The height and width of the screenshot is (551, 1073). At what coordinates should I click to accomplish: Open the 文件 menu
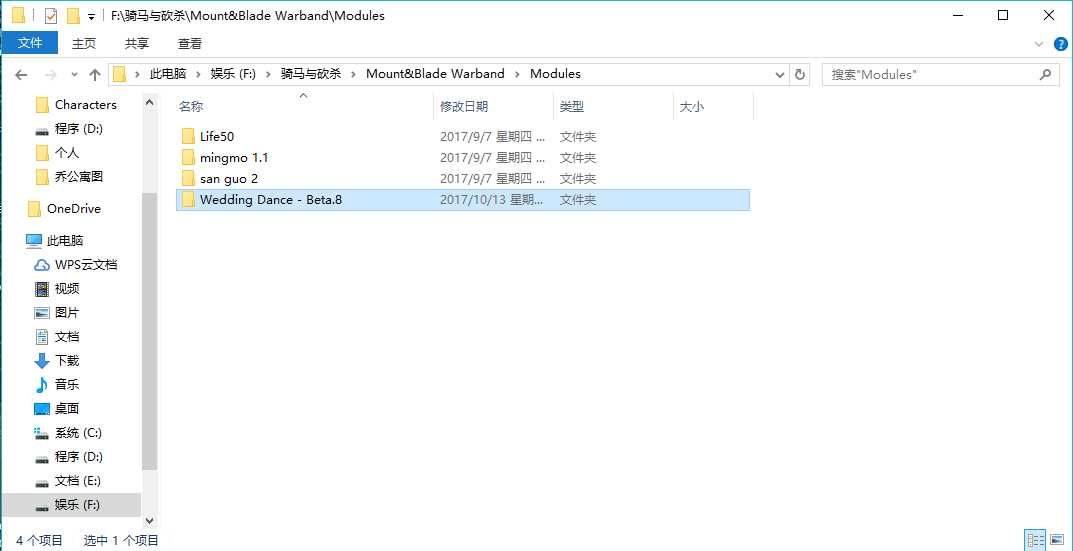[30, 43]
